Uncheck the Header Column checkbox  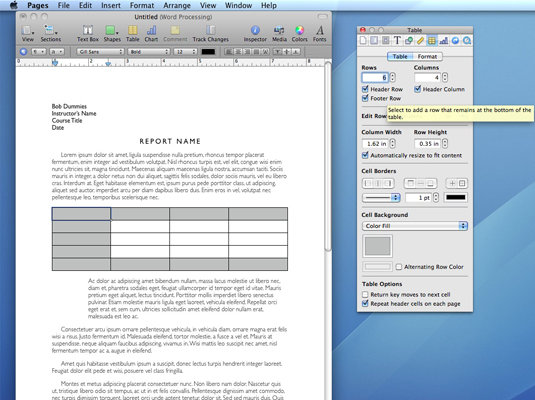[417, 89]
